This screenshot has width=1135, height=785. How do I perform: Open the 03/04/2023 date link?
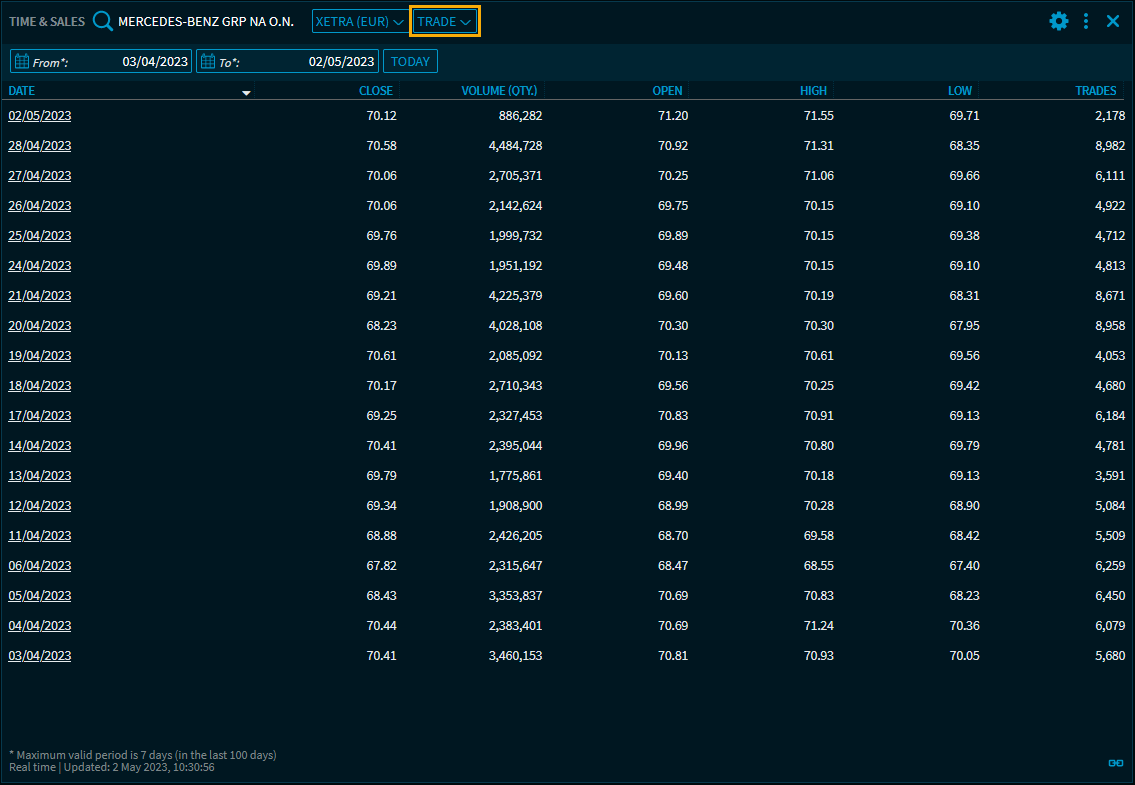point(40,656)
